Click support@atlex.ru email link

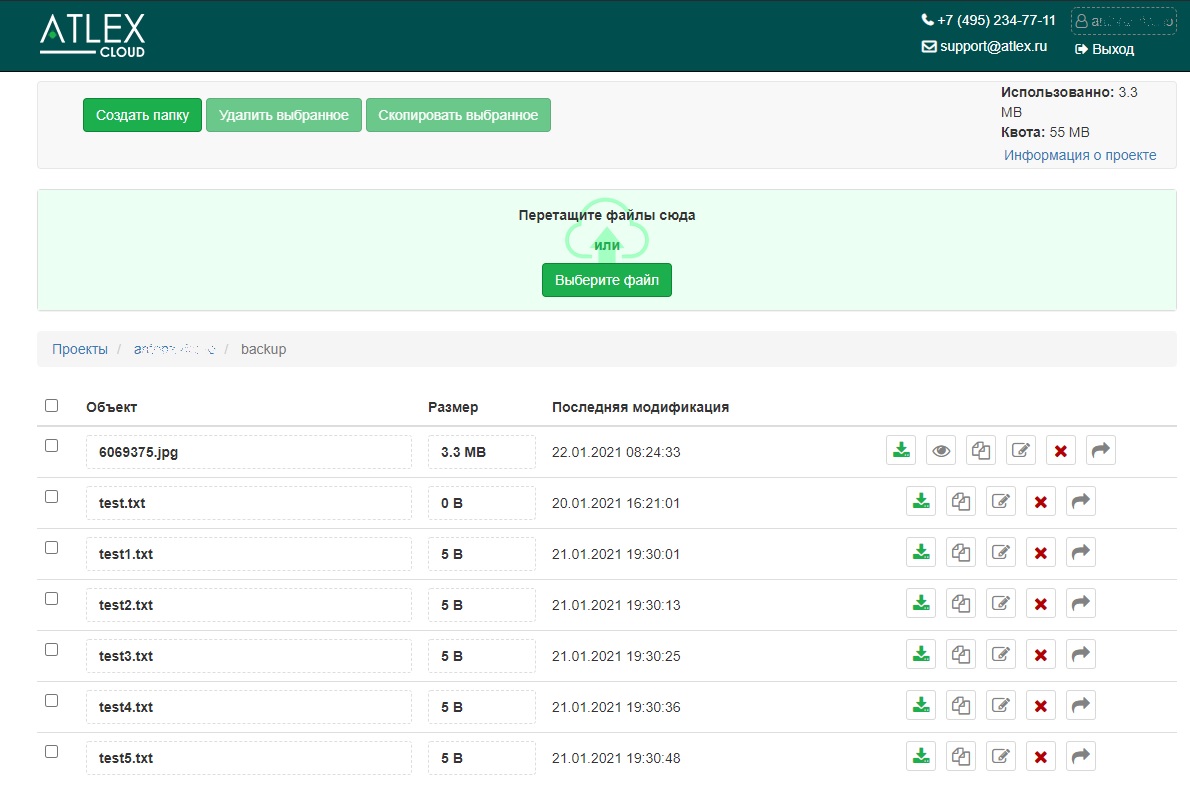click(x=984, y=46)
